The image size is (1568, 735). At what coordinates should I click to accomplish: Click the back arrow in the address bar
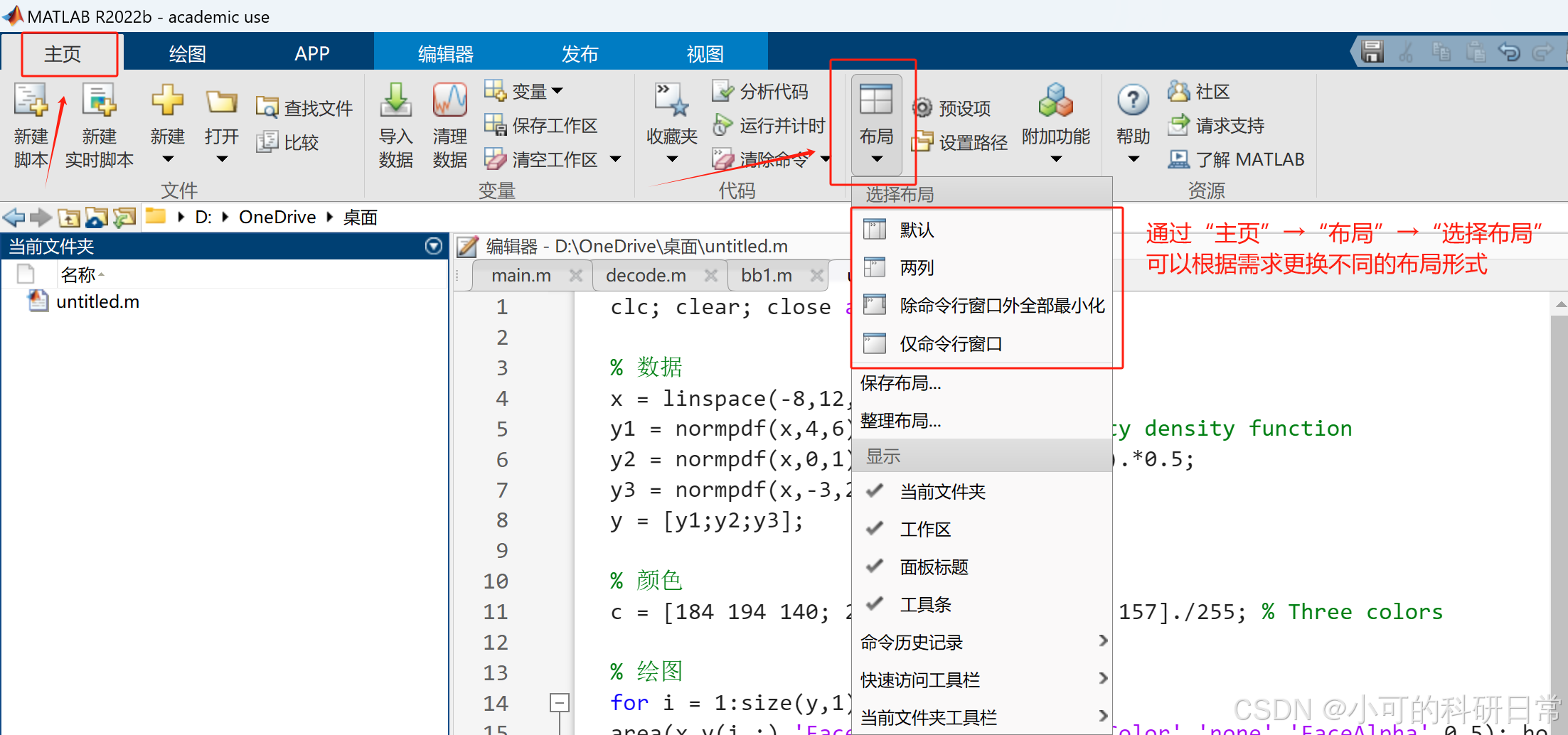pos(14,217)
